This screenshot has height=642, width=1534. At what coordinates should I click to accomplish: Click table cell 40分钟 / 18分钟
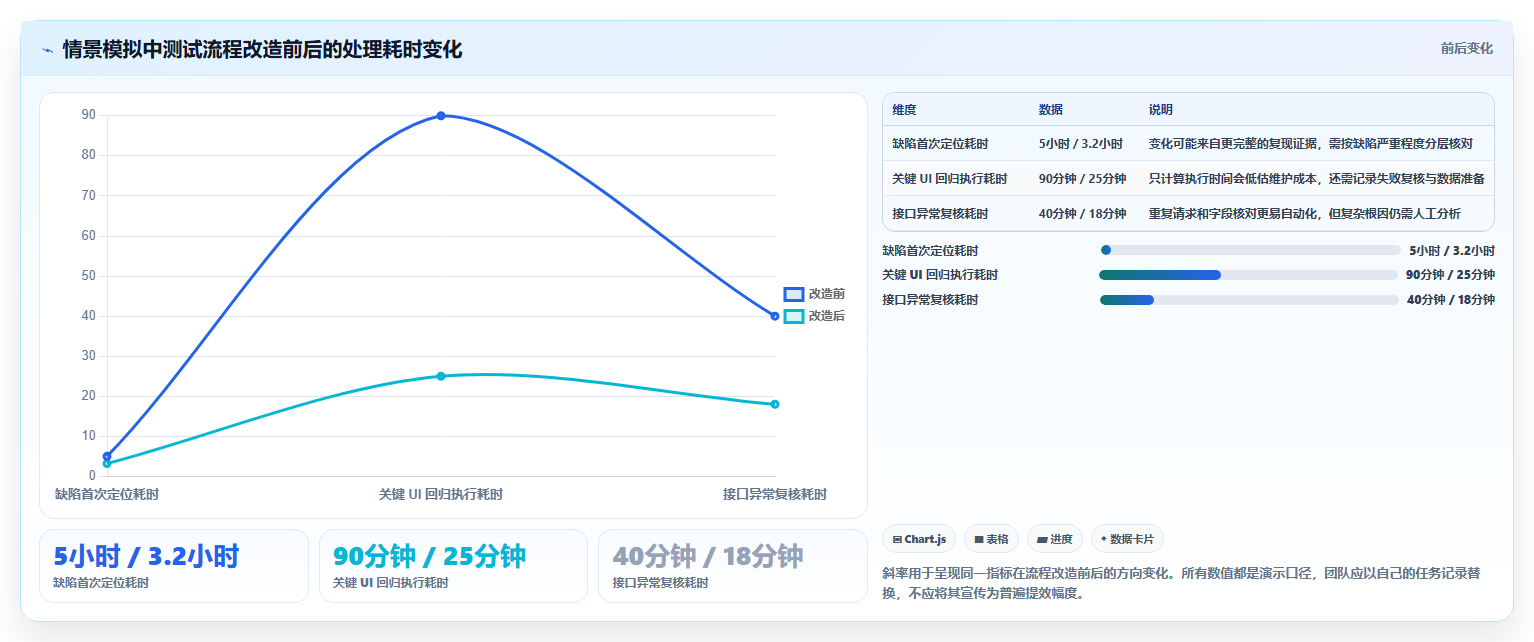point(1083,214)
